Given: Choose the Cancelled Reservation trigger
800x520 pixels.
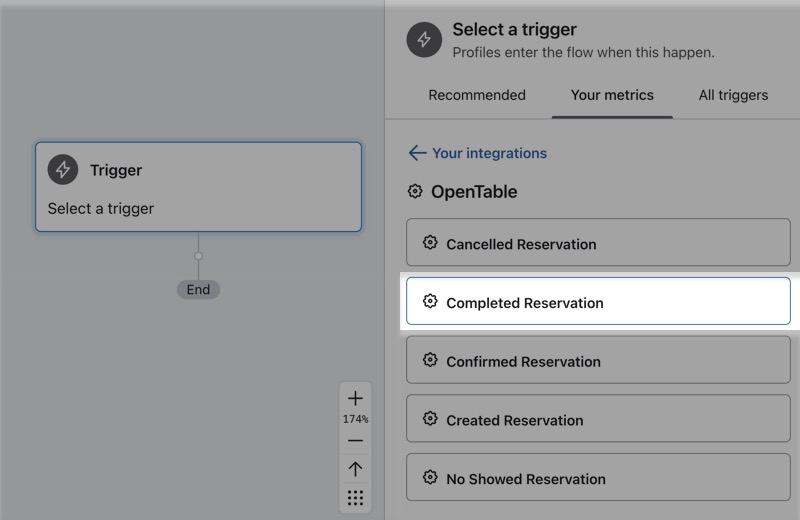Looking at the screenshot, I should [x=598, y=244].
